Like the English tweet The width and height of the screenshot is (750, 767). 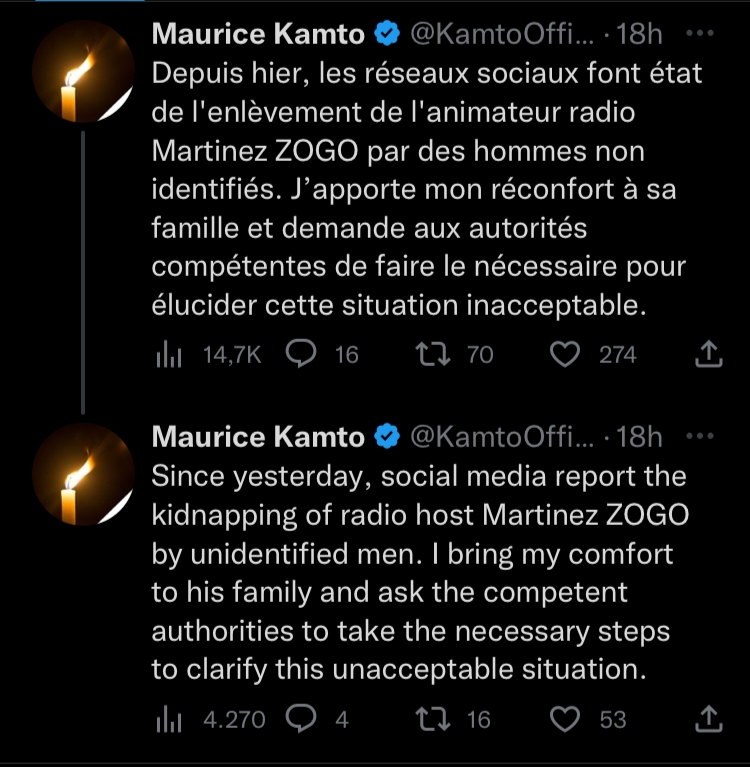[x=567, y=719]
